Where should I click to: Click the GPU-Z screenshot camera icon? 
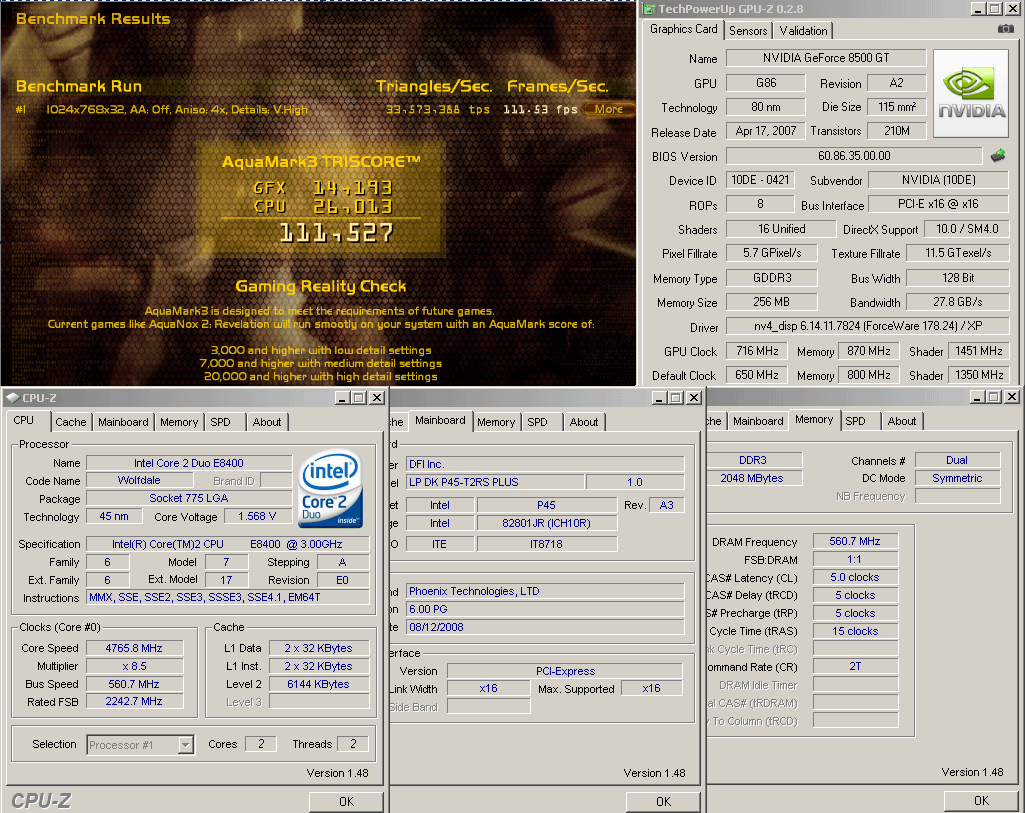pyautogui.click(x=1005, y=29)
